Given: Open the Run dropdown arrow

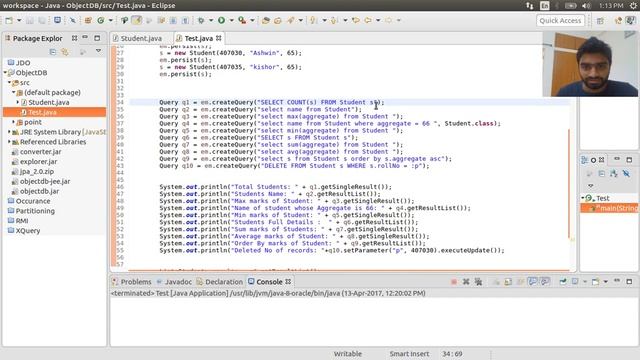Looking at the screenshot, I should (231, 20).
